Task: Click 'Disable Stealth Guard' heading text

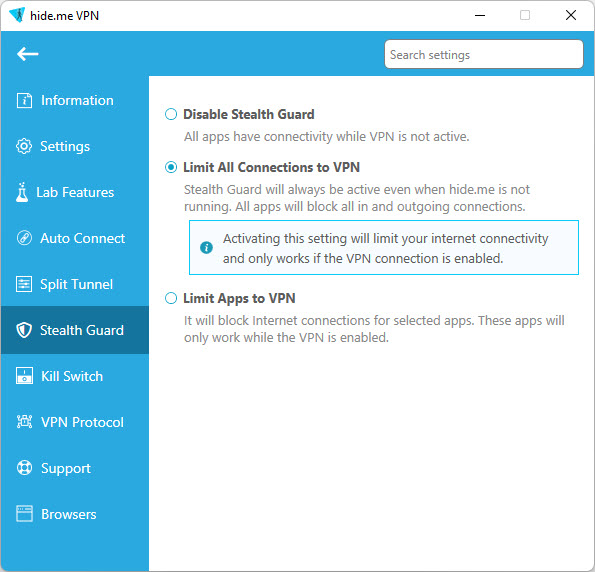Action: [249, 114]
